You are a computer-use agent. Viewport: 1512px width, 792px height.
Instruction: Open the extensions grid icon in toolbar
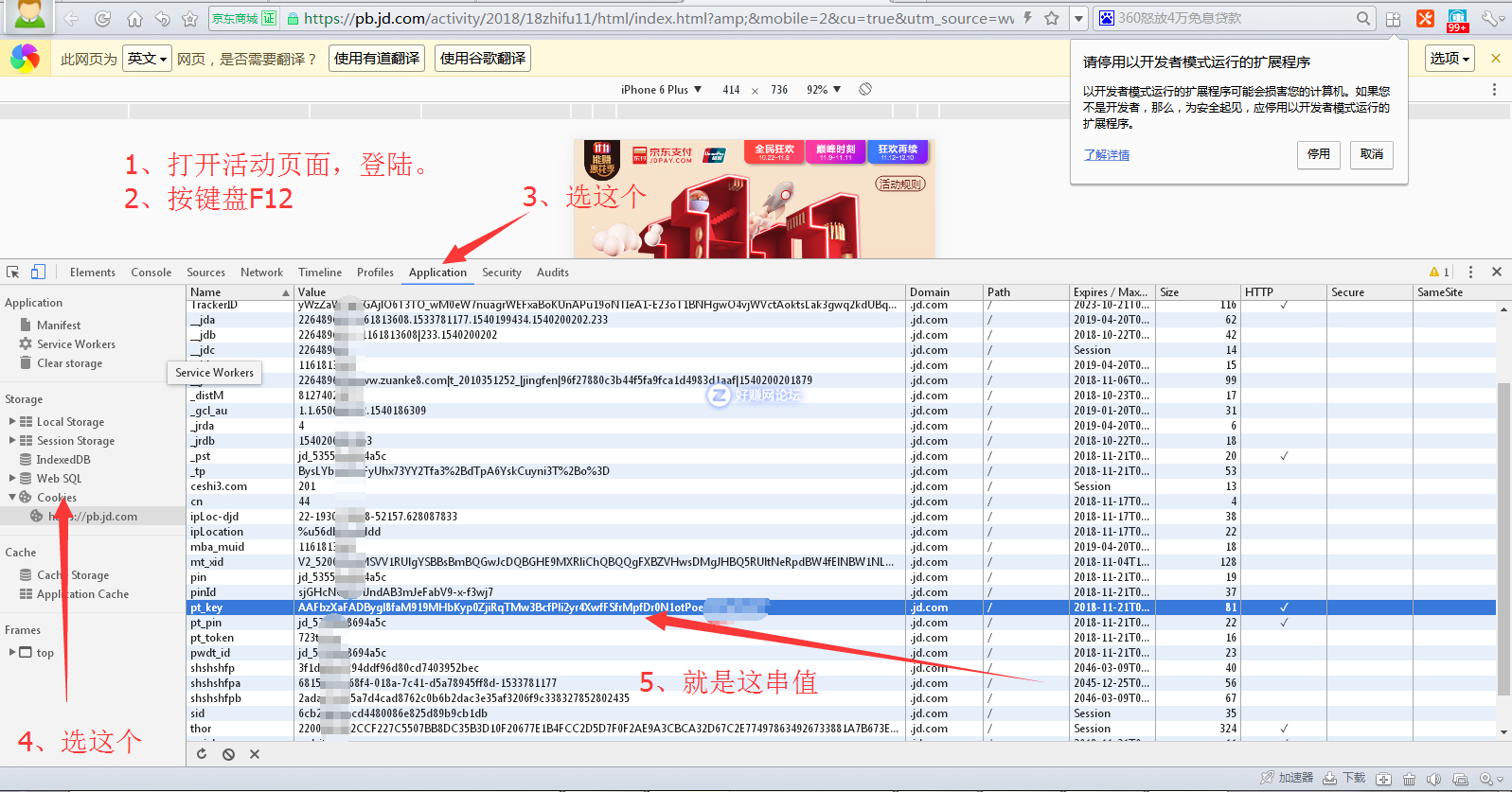click(x=1393, y=18)
